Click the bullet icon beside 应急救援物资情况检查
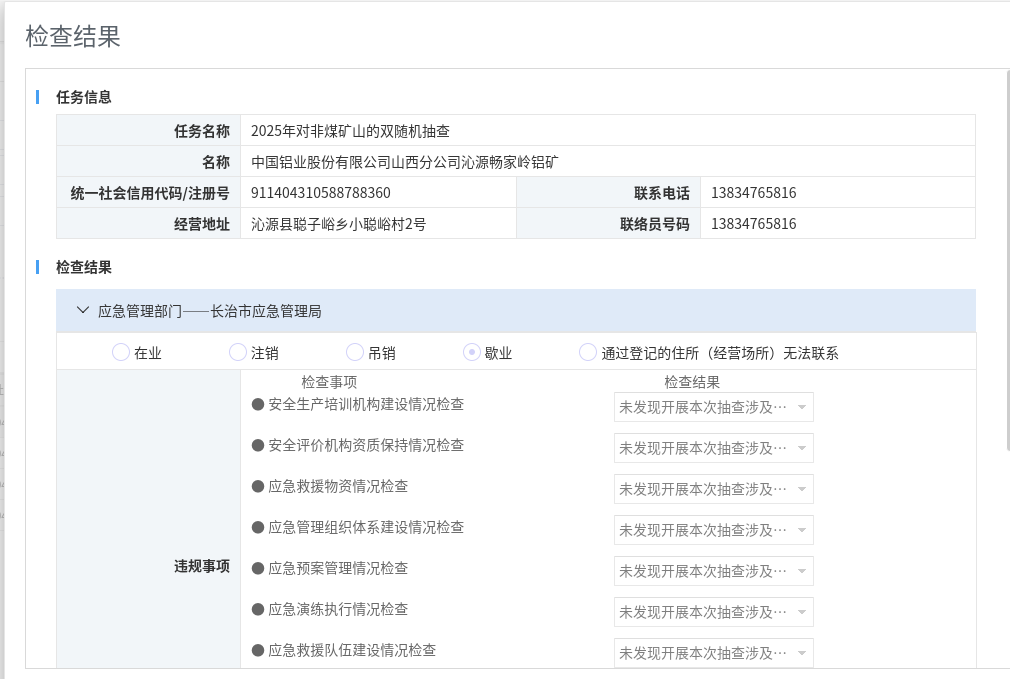Image resolution: width=1010 pixels, height=679 pixels. click(x=258, y=487)
